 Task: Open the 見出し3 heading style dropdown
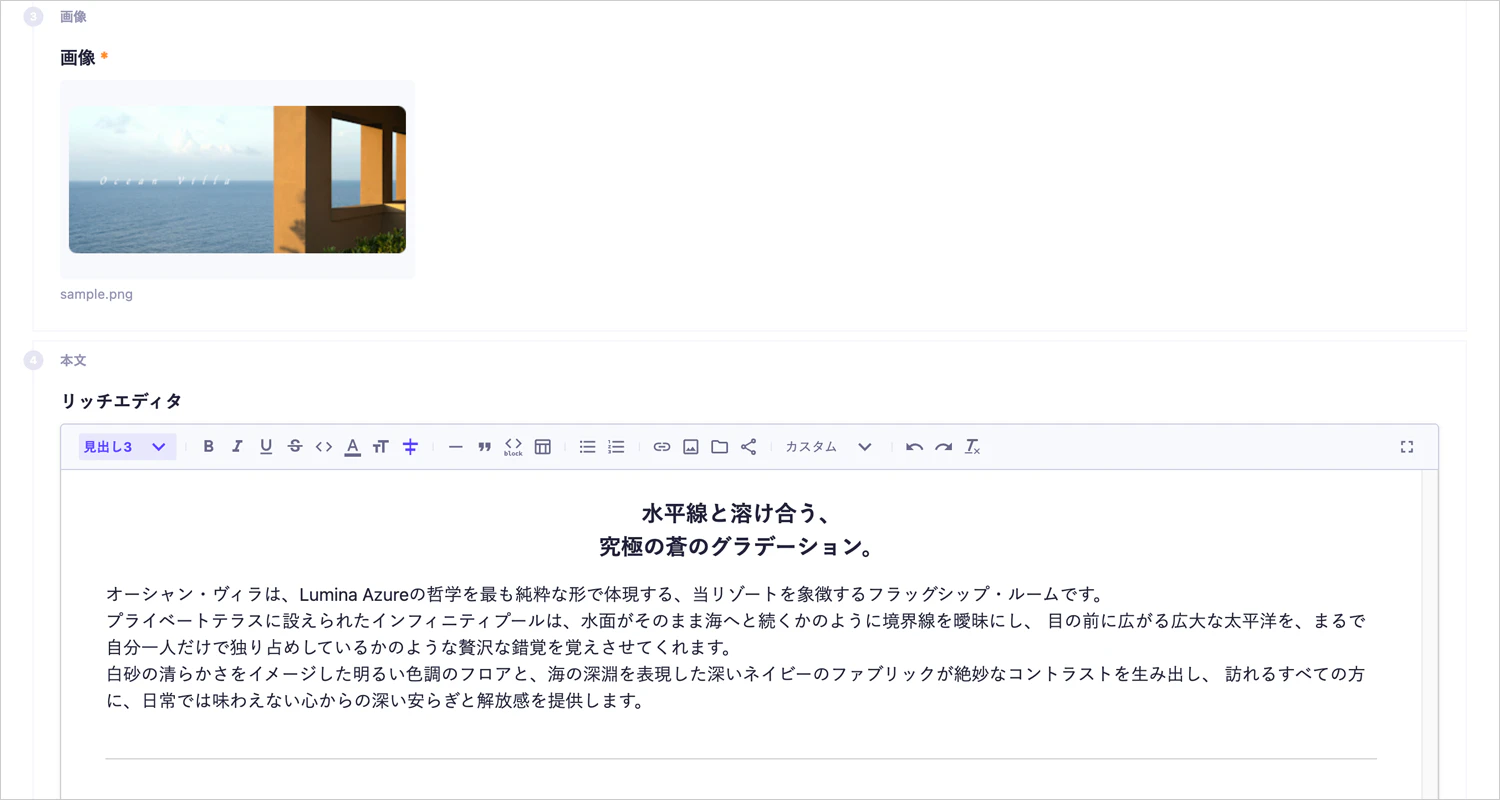coord(127,447)
